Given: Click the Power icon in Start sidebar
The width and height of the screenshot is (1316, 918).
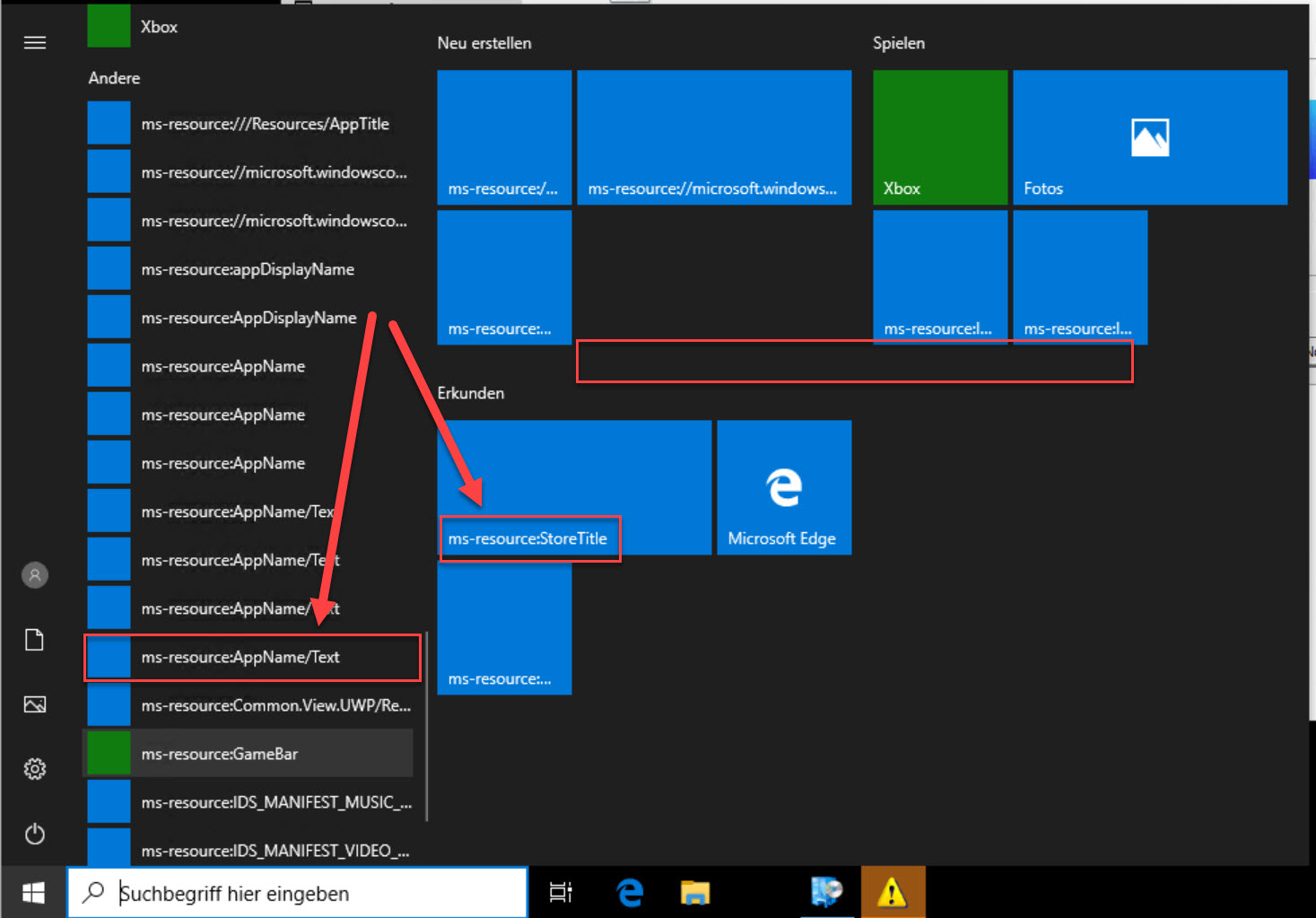Looking at the screenshot, I should 35,834.
